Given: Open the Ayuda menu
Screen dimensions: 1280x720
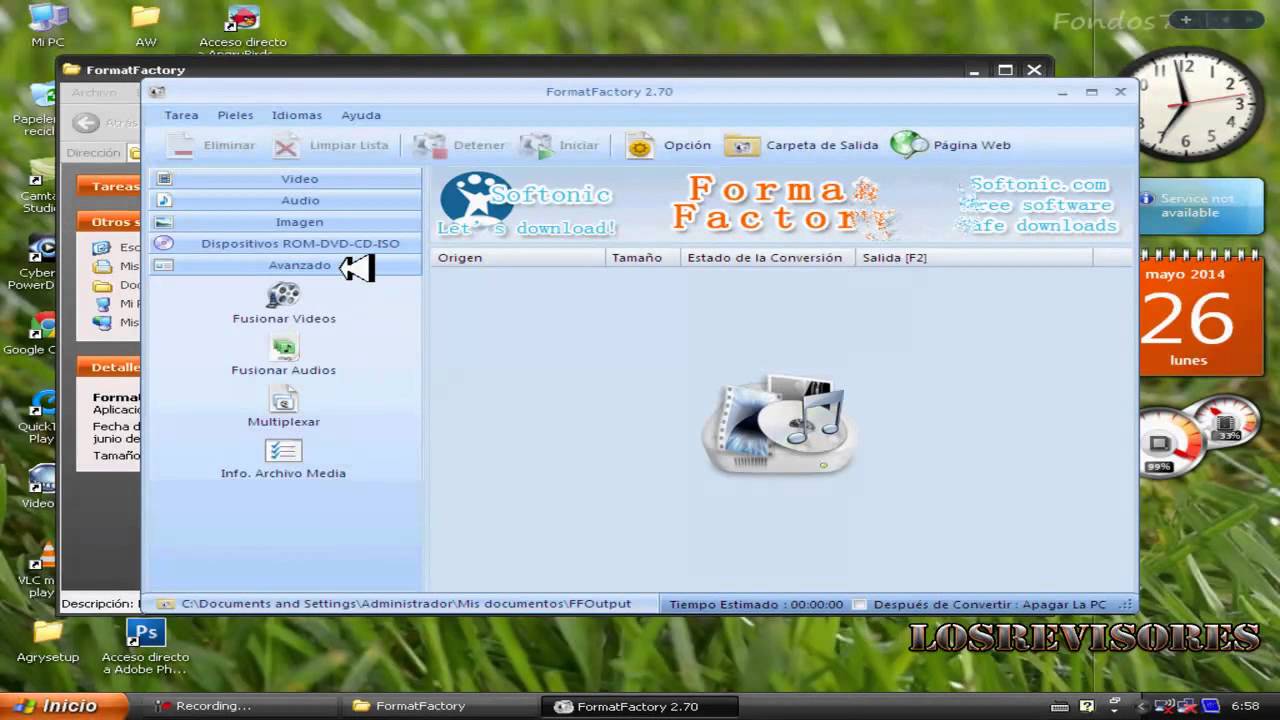Looking at the screenshot, I should click(x=361, y=115).
